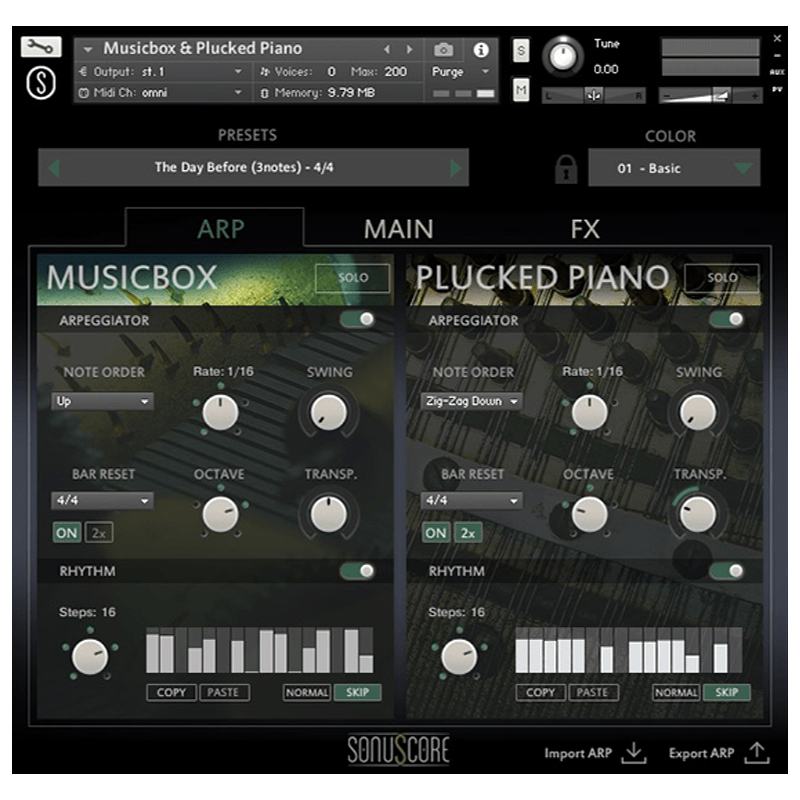Image resolution: width=800 pixels, height=800 pixels.
Task: Click the Plucked Piano Rate knob
Action: [589, 412]
